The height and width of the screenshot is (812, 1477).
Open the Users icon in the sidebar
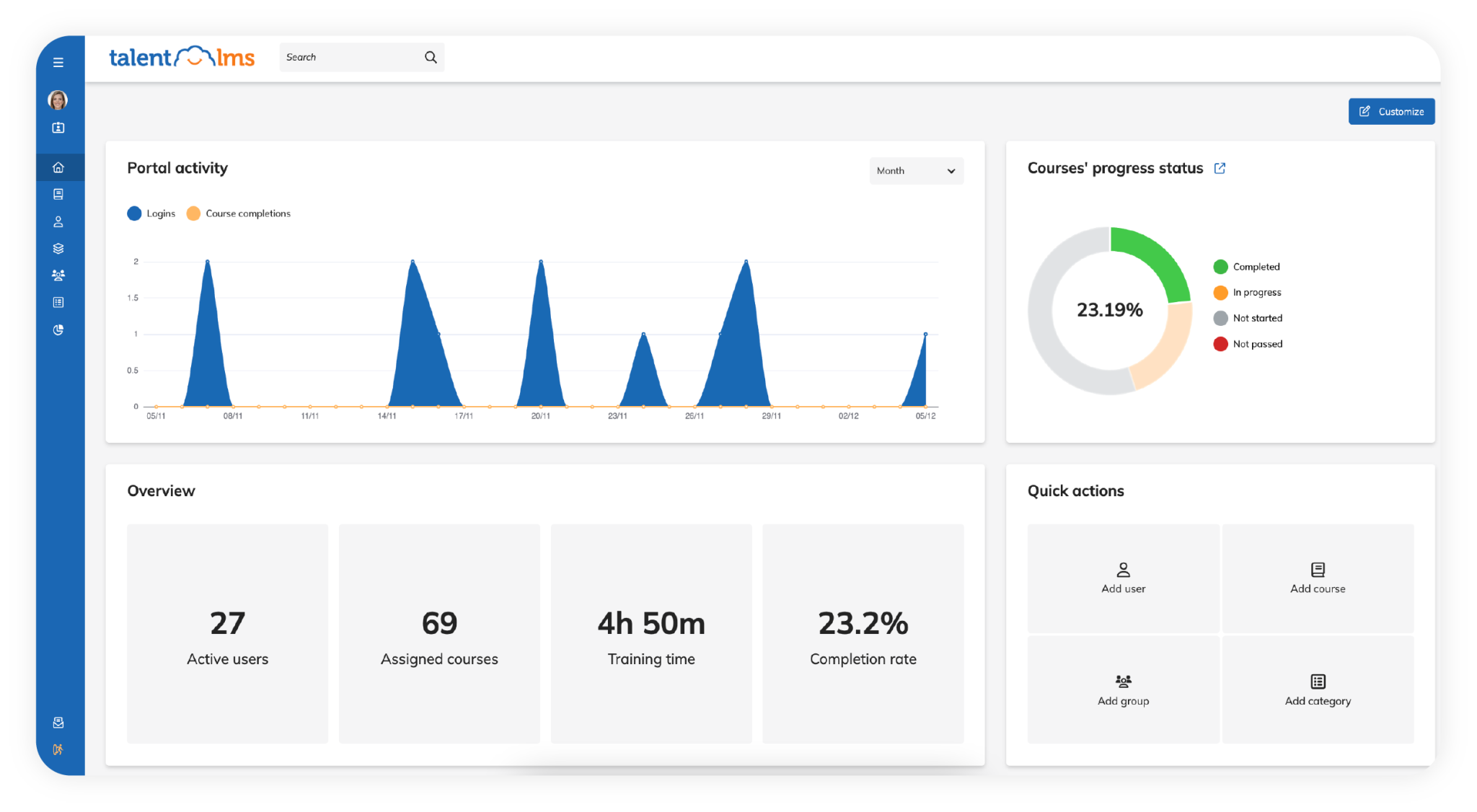[x=58, y=221]
